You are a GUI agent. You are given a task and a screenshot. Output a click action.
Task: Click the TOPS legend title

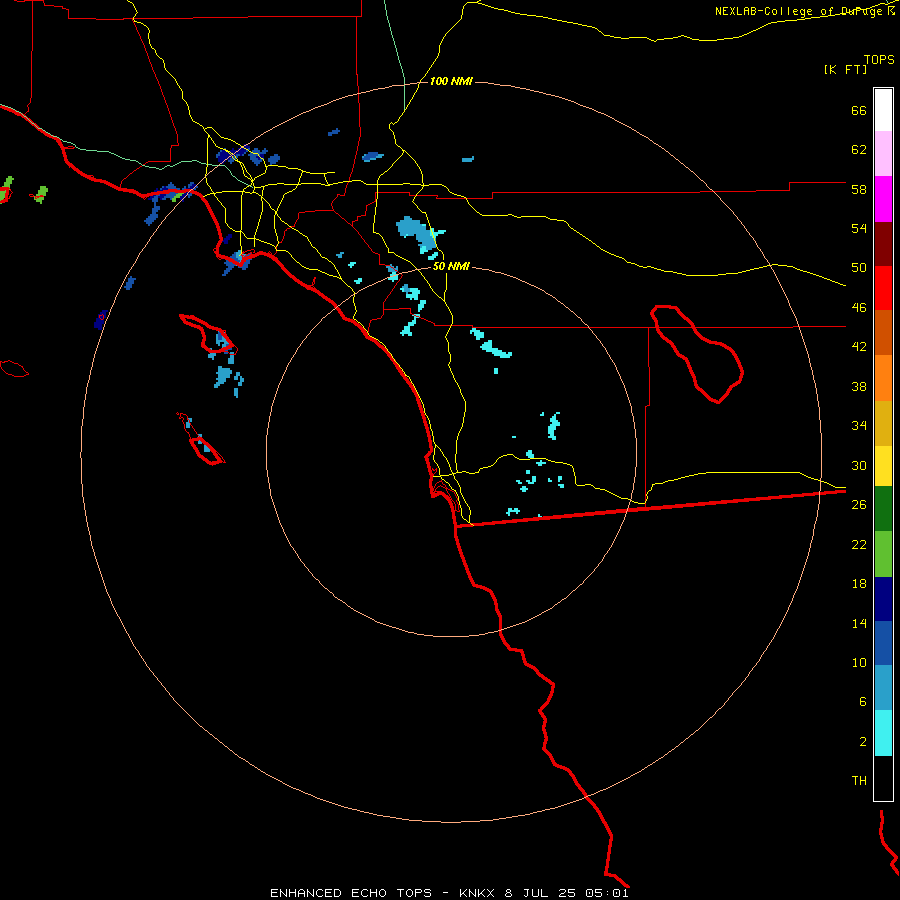(x=879, y=60)
